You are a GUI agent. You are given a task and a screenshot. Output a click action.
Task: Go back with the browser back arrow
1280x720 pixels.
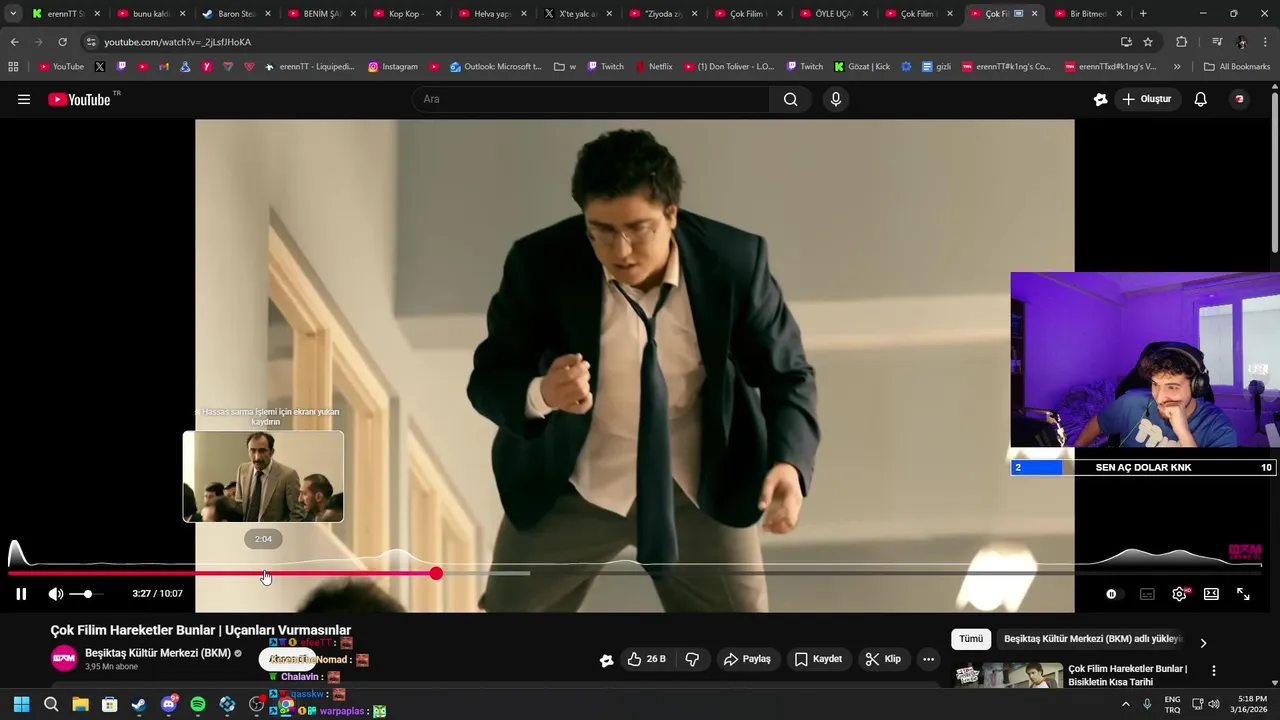click(x=14, y=42)
